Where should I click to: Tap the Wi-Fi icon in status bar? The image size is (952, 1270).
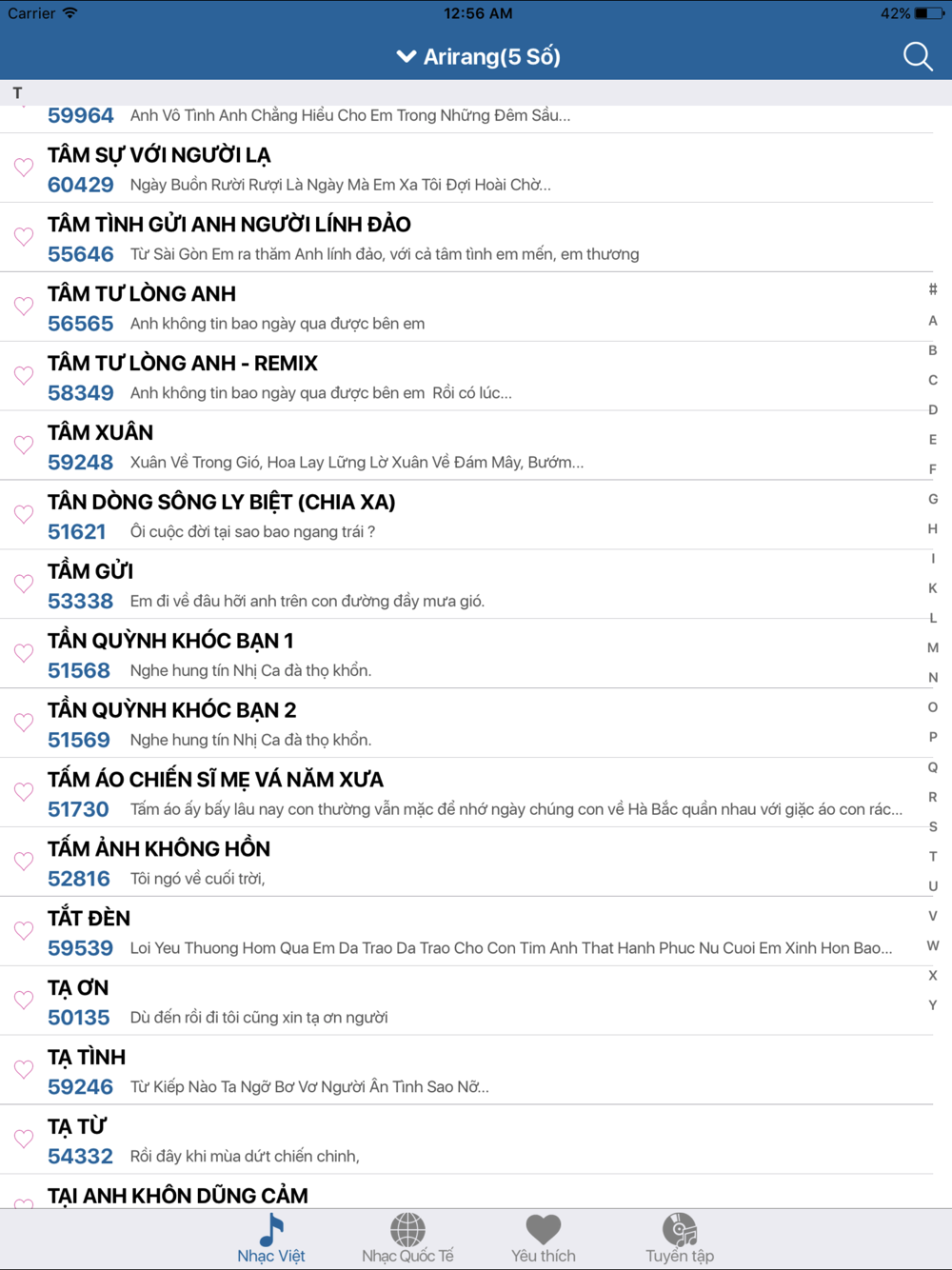[x=70, y=13]
